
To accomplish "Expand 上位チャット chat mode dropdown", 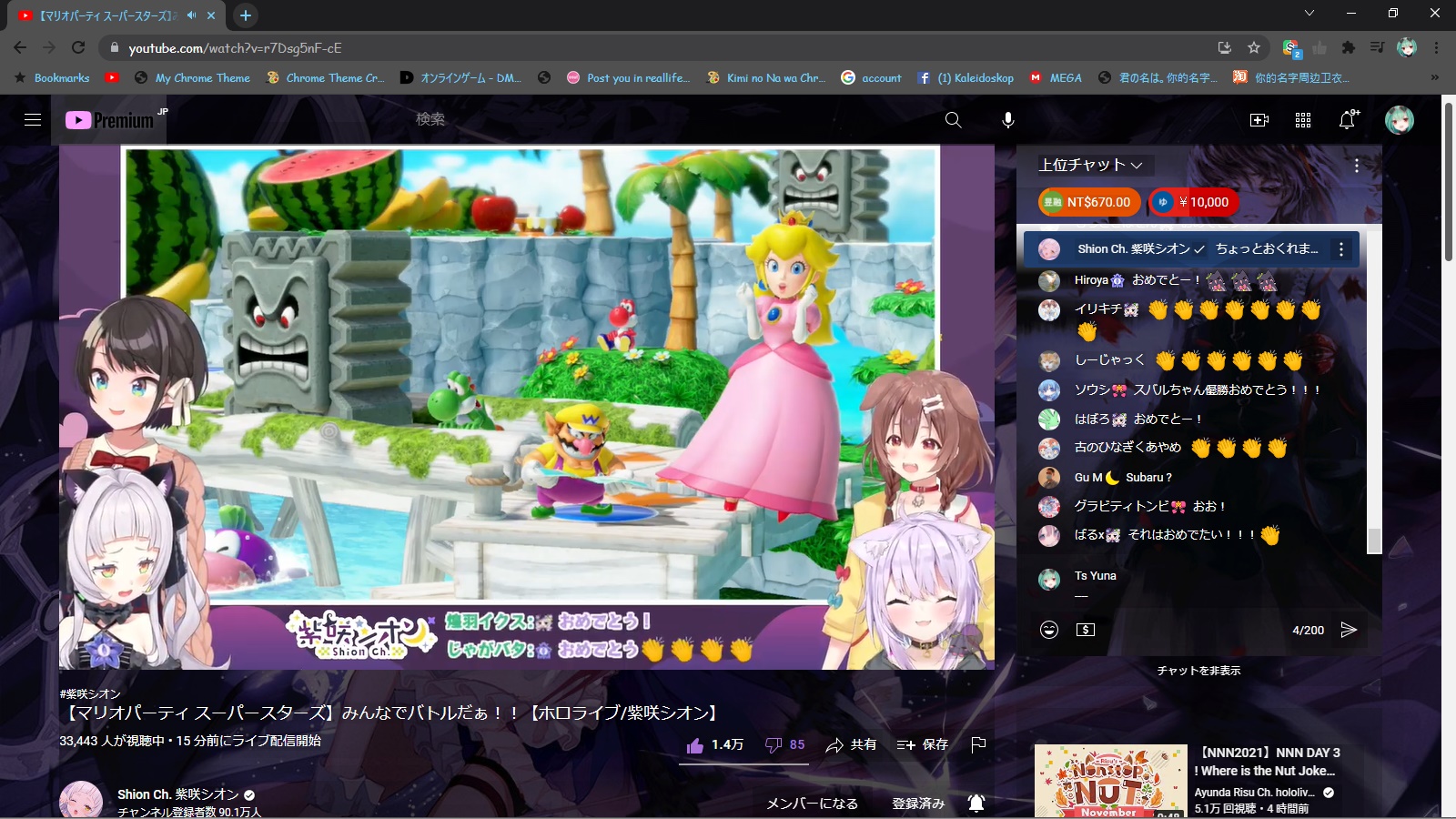I will pyautogui.click(x=1091, y=165).
